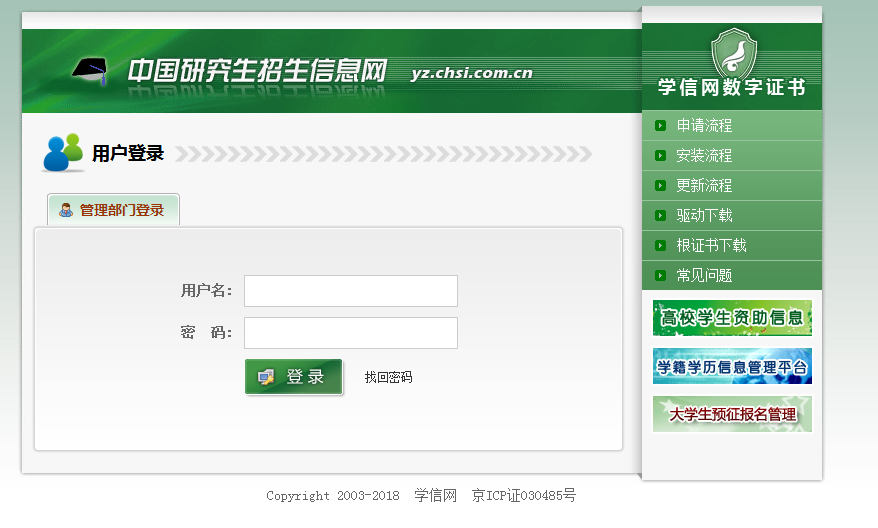878x528 pixels.
Task: Click the 中国研究生招生信息网 title banner
Action: point(257,71)
